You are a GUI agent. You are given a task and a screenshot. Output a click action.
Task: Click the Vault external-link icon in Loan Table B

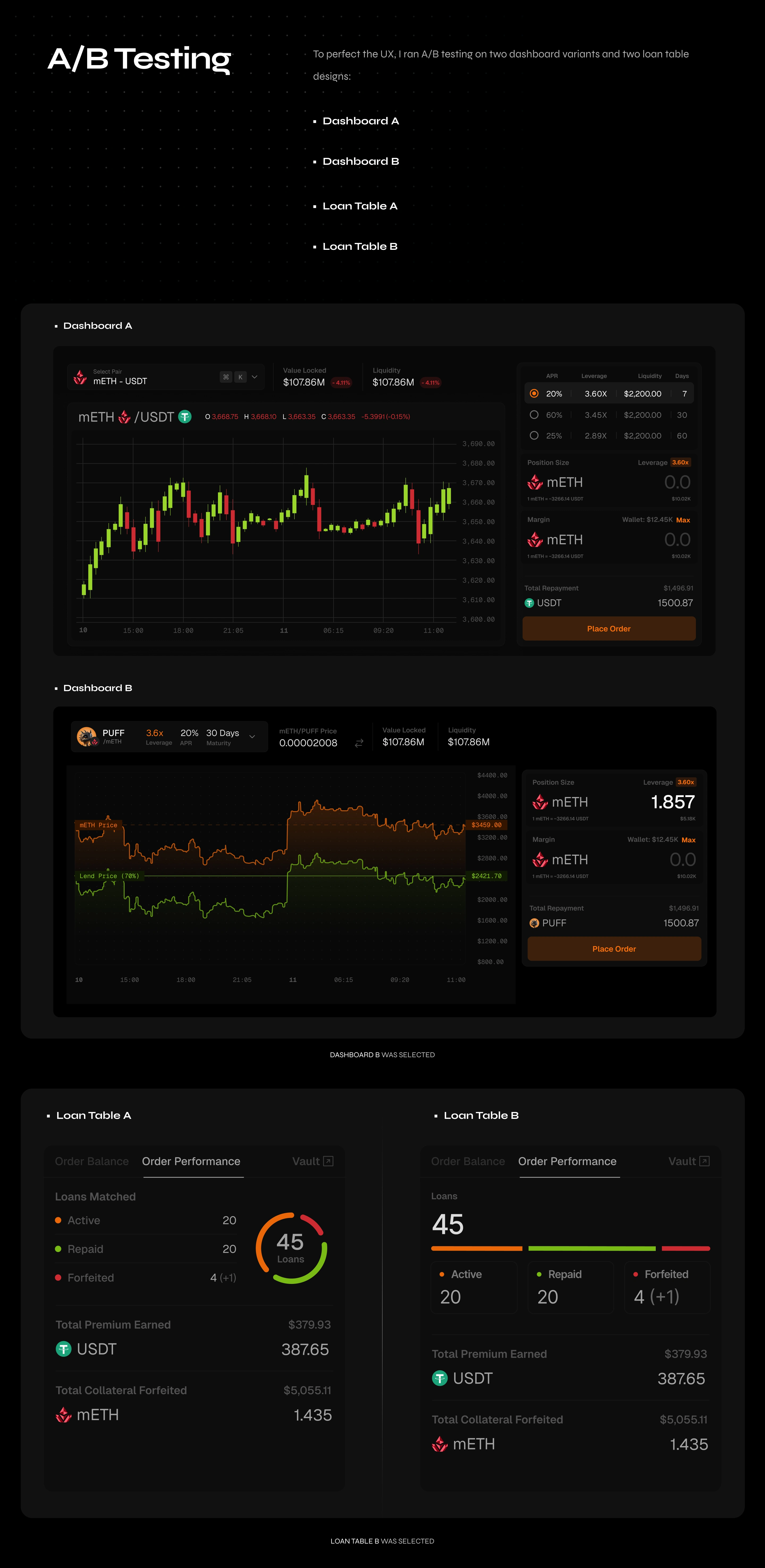pos(705,1161)
